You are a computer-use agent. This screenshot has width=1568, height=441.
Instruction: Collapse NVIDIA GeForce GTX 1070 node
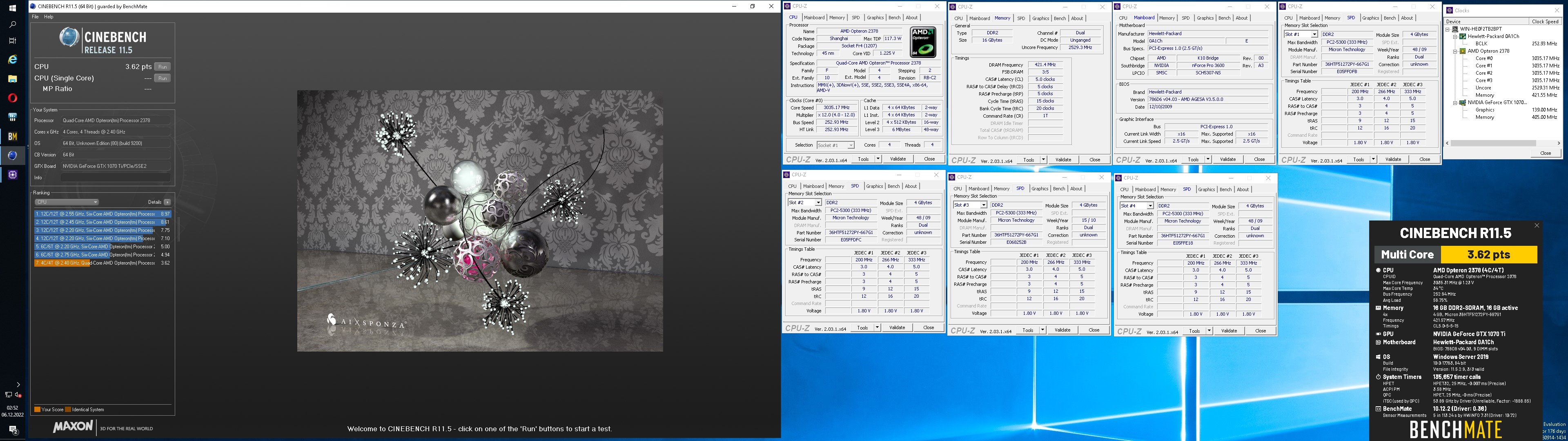[1455, 102]
